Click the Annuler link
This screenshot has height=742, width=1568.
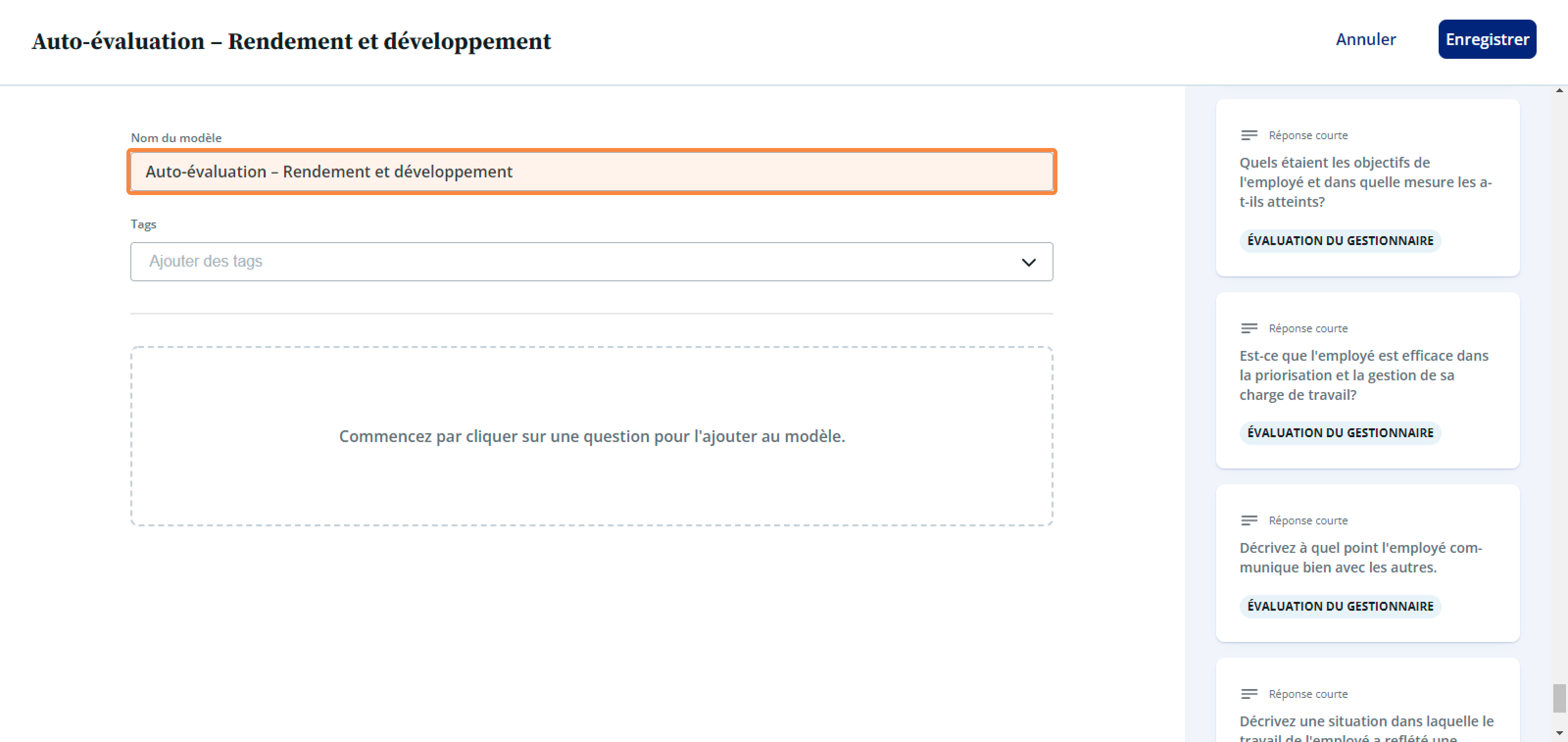click(x=1365, y=40)
